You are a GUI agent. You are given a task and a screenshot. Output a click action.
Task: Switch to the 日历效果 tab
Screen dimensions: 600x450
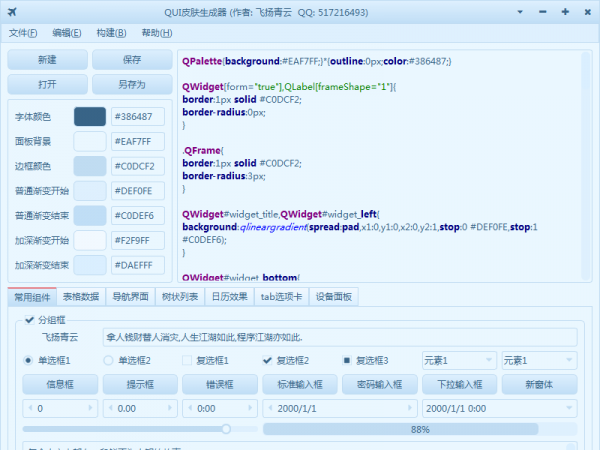pyautogui.click(x=229, y=296)
